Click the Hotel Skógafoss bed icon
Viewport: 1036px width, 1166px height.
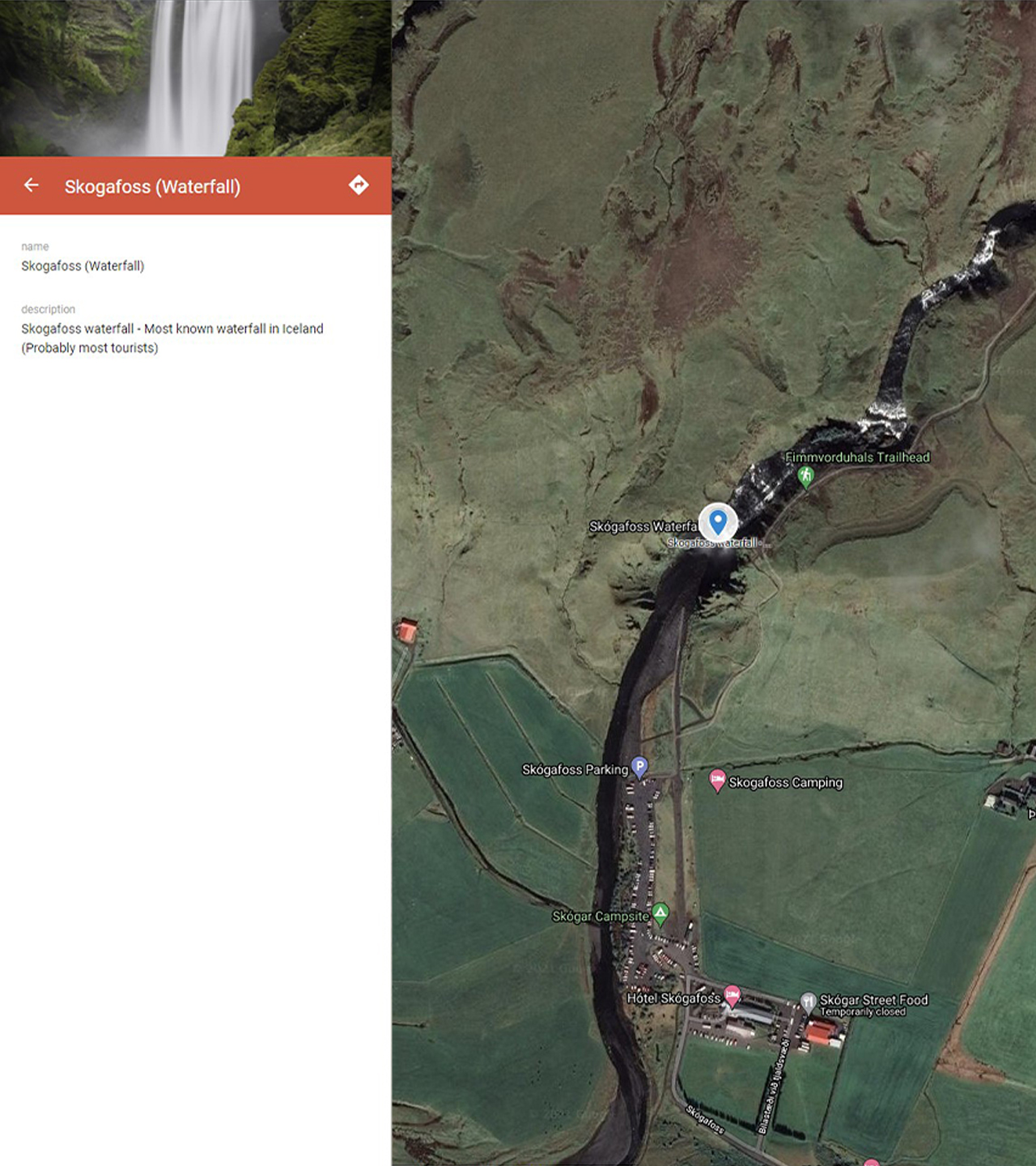click(733, 997)
